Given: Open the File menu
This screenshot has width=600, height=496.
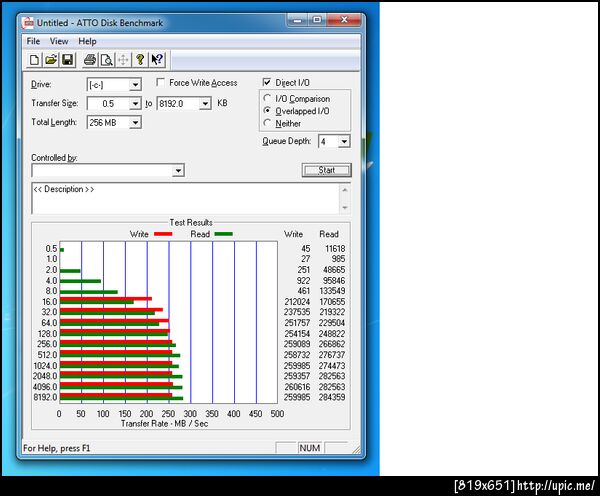Looking at the screenshot, I should pyautogui.click(x=33, y=41).
